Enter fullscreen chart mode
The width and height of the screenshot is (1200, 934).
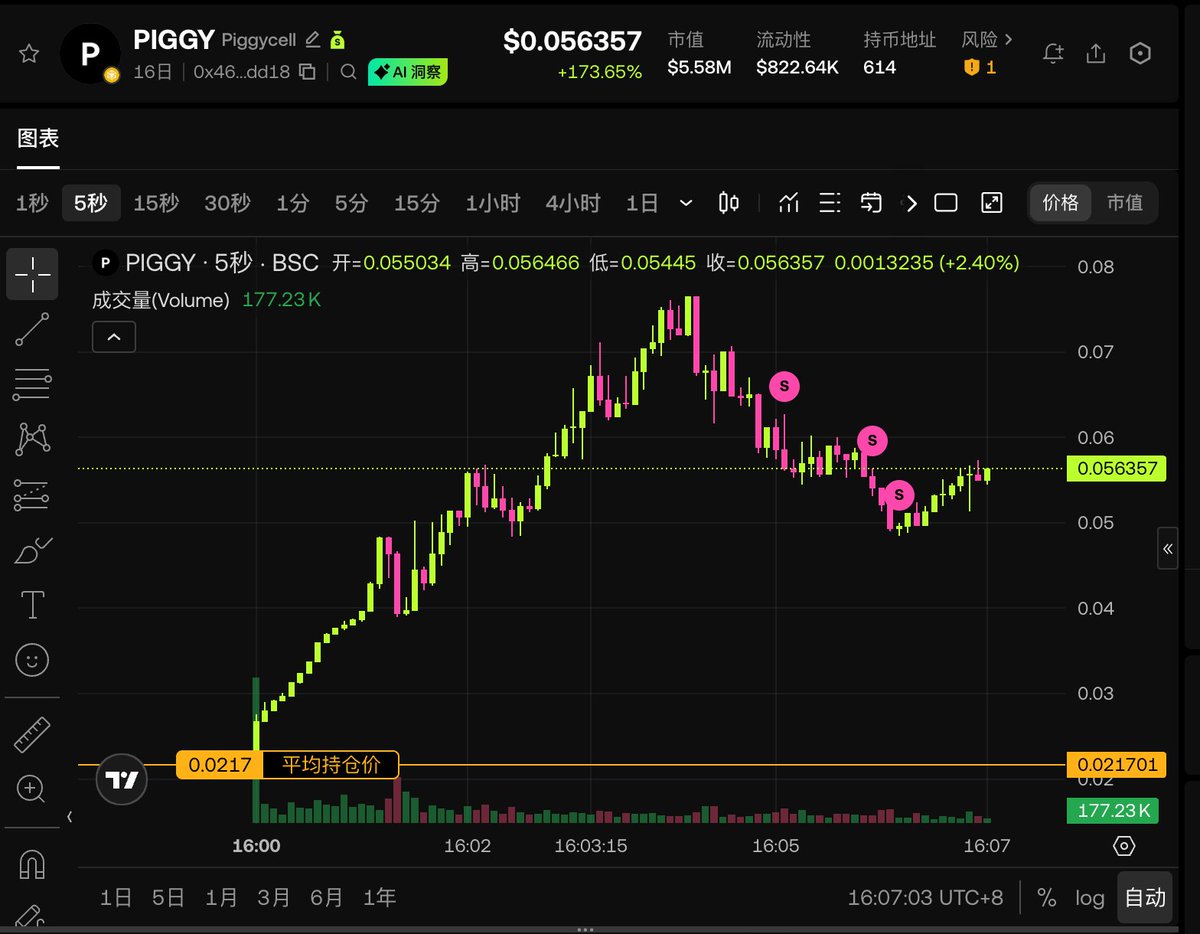point(991,203)
